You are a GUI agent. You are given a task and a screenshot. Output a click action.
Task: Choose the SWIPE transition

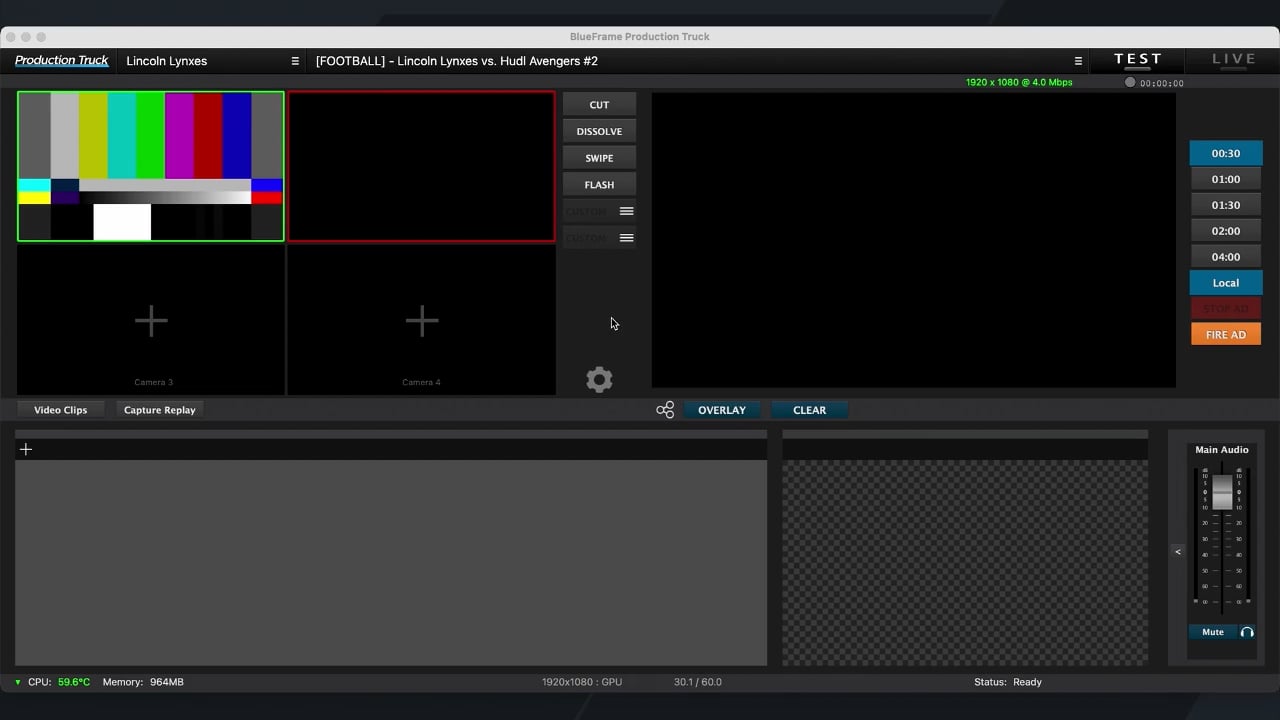click(x=599, y=158)
